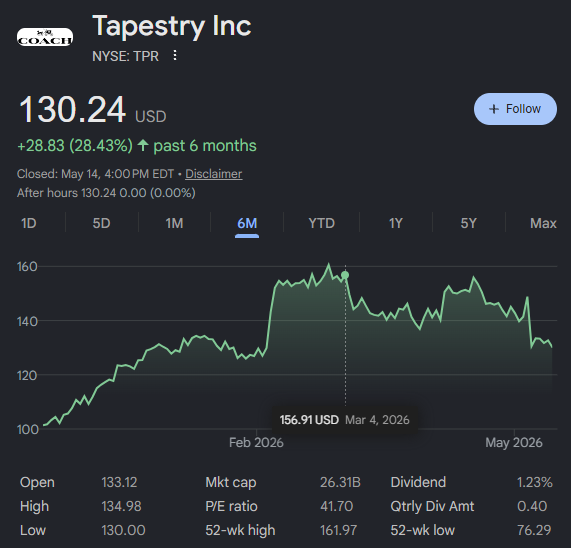Click the After hours 130.24 line
The height and width of the screenshot is (548, 571).
106,193
